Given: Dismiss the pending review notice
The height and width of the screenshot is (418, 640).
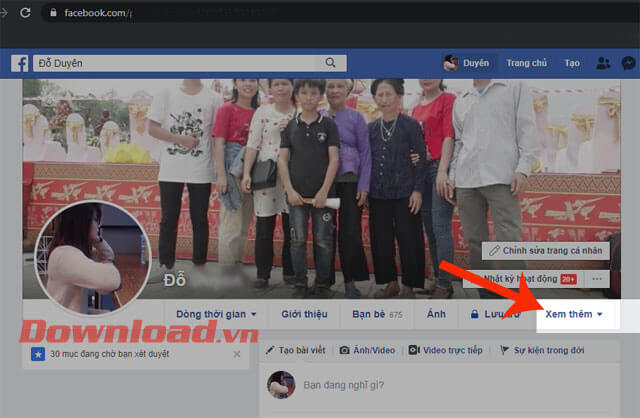Looking at the screenshot, I should [x=236, y=354].
